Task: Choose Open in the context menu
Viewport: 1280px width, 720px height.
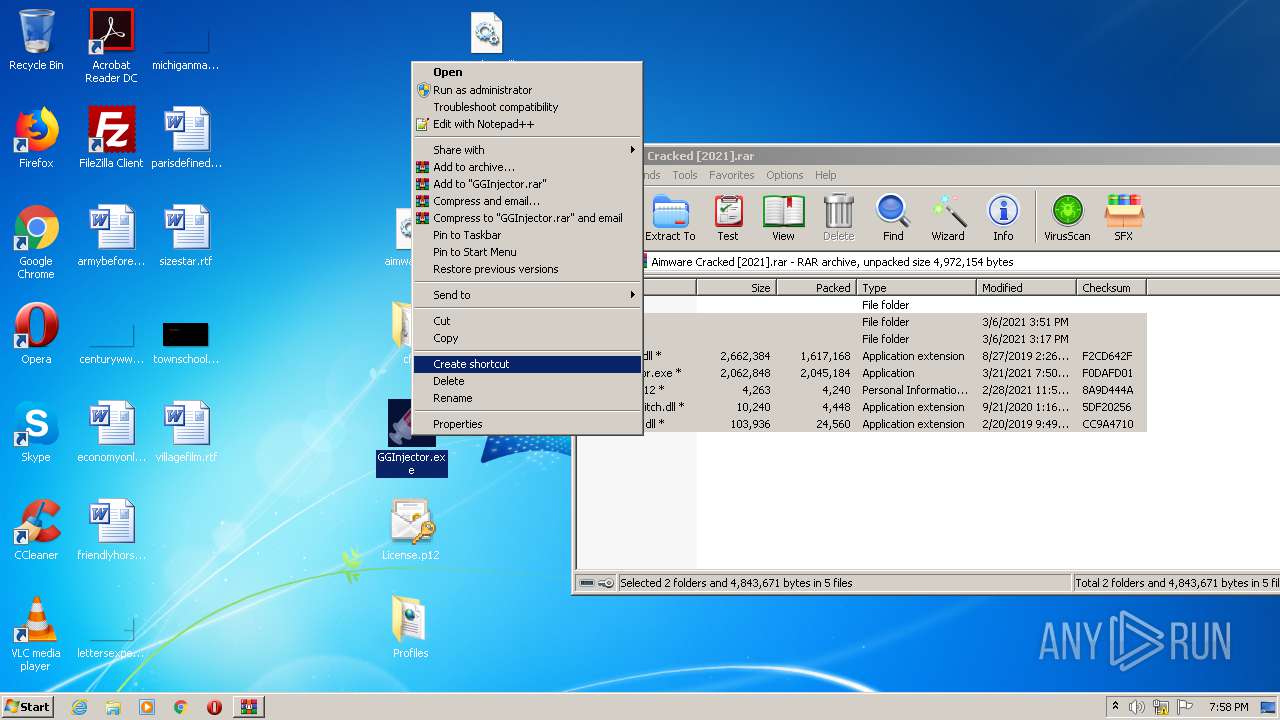Action: pos(527,72)
